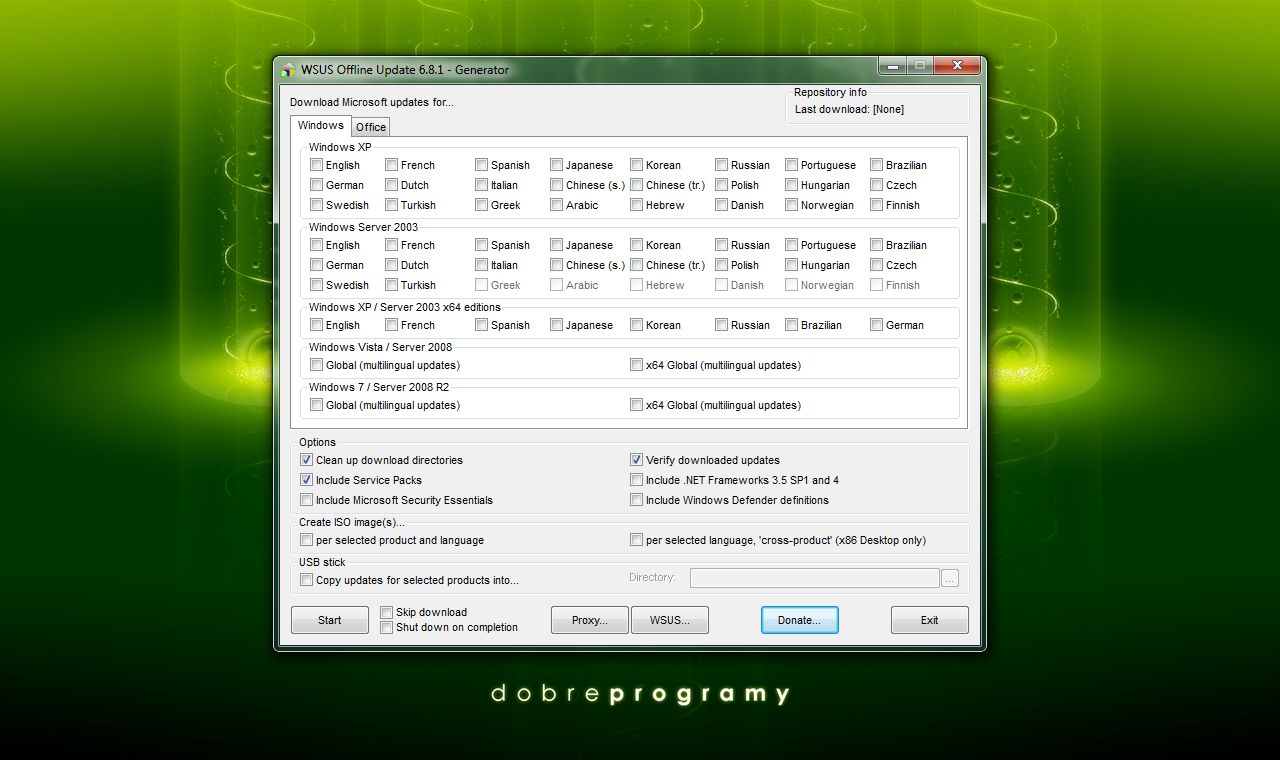Viewport: 1280px width, 760px height.
Task: Open the WSUS... settings
Action: click(x=670, y=620)
